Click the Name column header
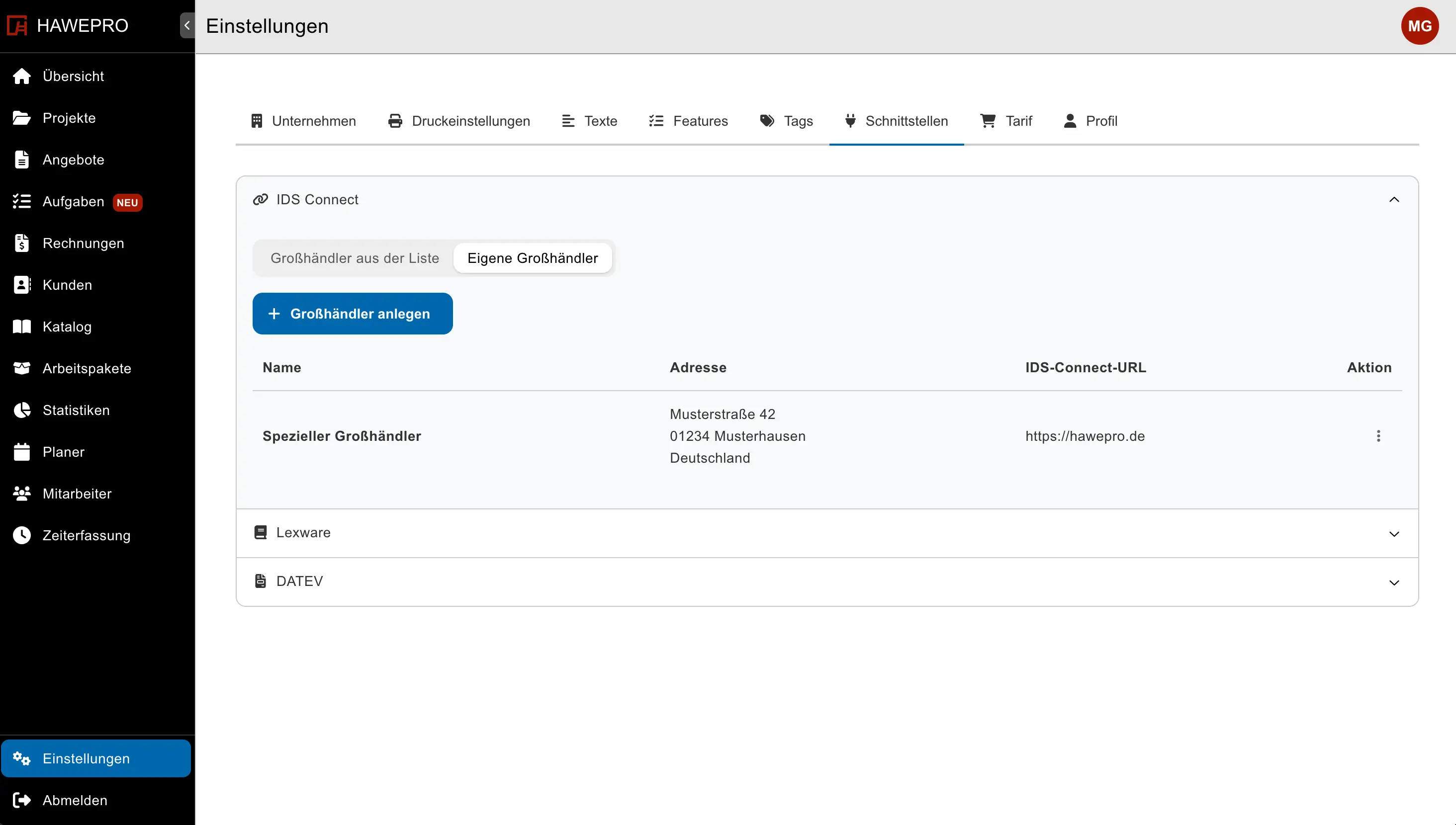 [281, 368]
